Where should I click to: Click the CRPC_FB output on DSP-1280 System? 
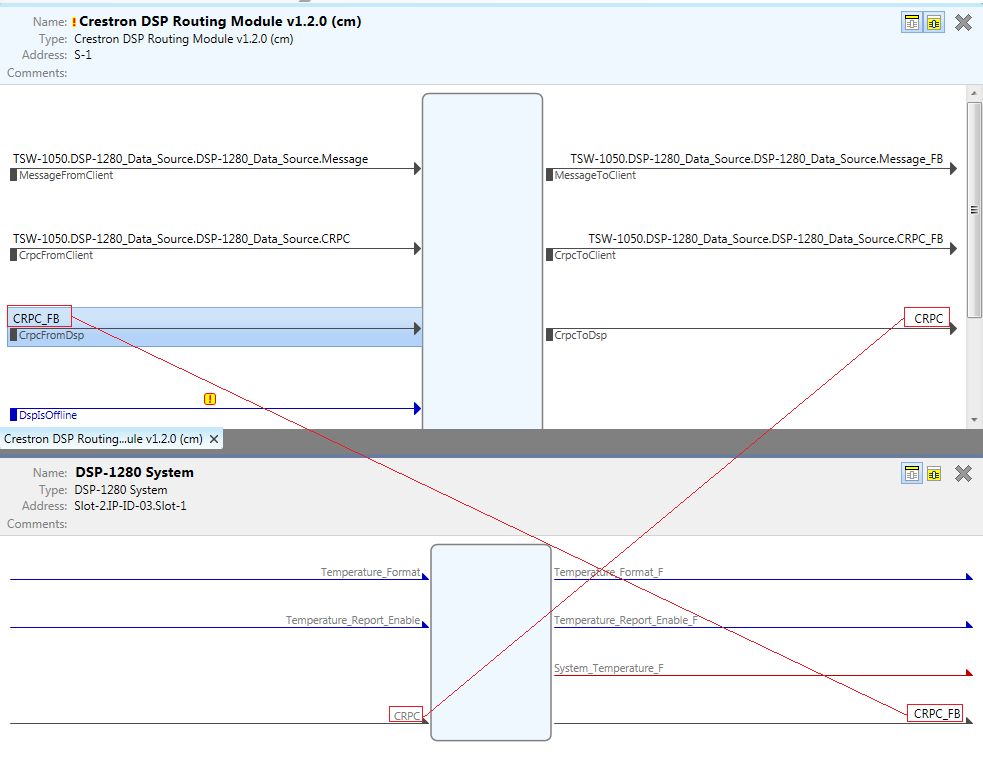coord(937,713)
